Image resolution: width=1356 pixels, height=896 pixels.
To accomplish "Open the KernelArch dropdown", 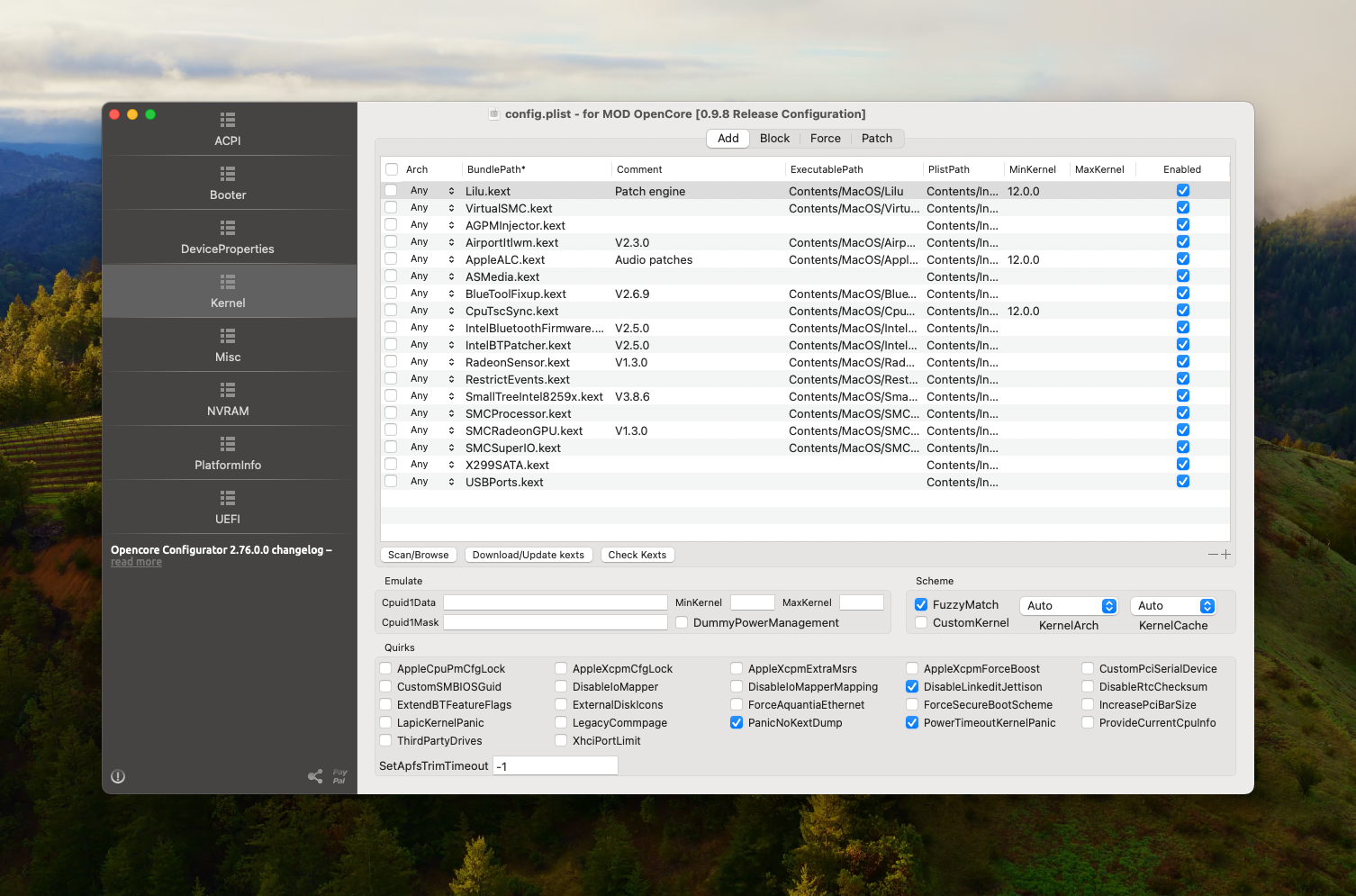I will 1069,606.
